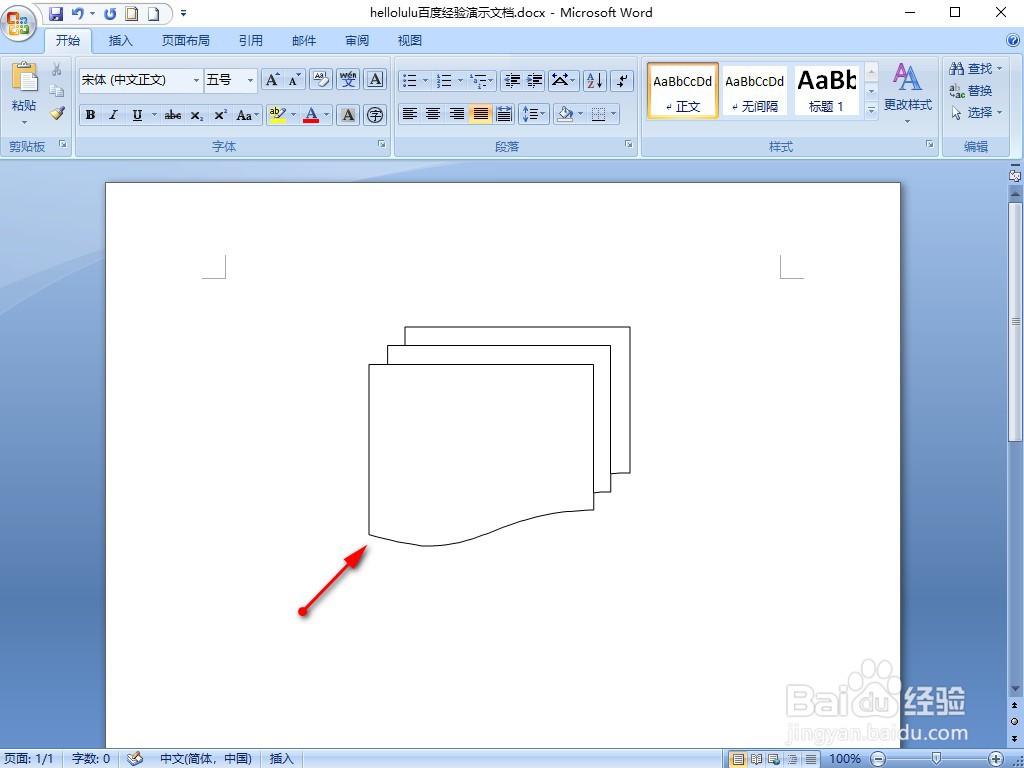Decrease paragraph indent
The height and width of the screenshot is (768, 1024).
pyautogui.click(x=513, y=80)
